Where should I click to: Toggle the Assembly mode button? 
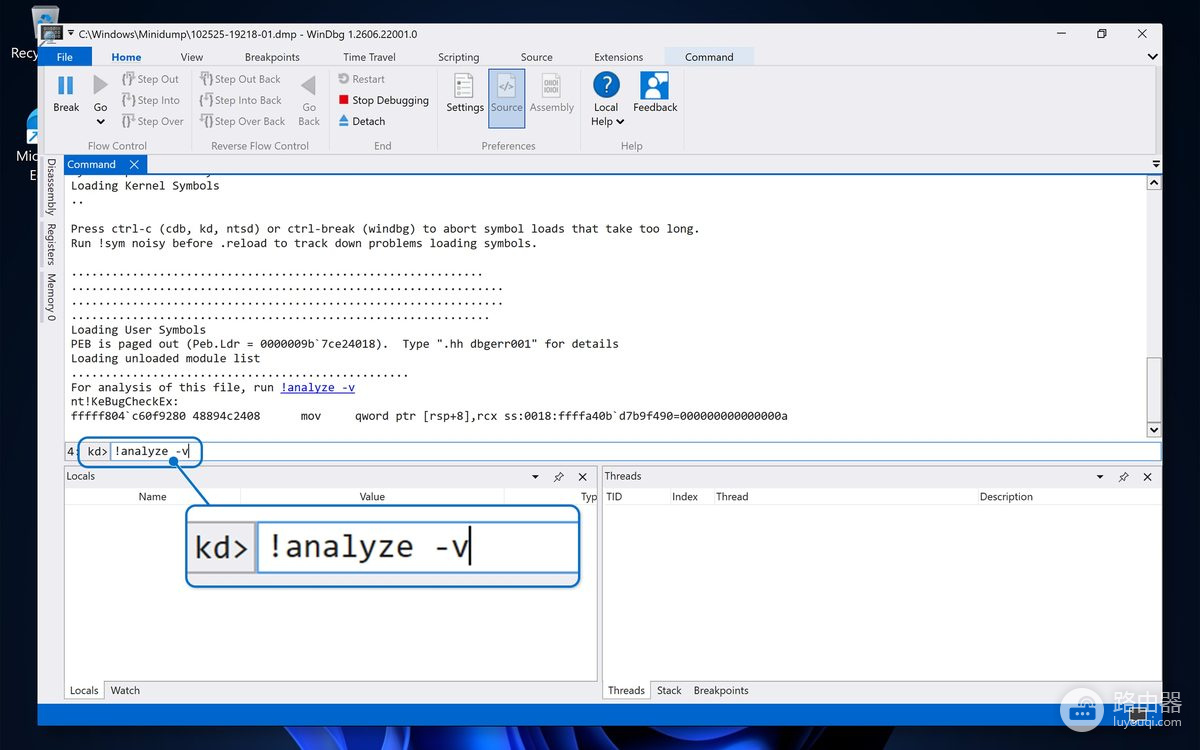(x=552, y=93)
